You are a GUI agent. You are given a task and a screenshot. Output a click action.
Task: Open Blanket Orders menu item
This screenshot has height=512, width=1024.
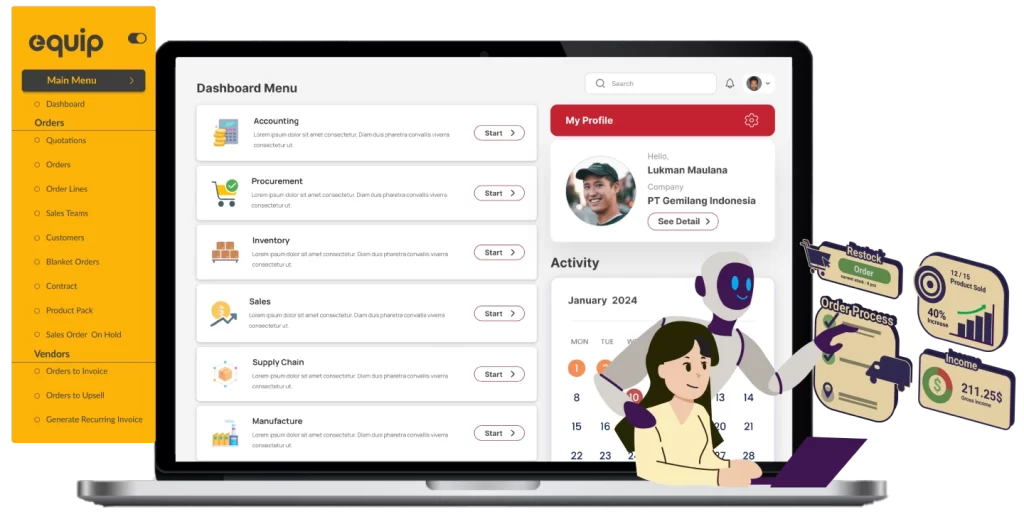point(73,262)
